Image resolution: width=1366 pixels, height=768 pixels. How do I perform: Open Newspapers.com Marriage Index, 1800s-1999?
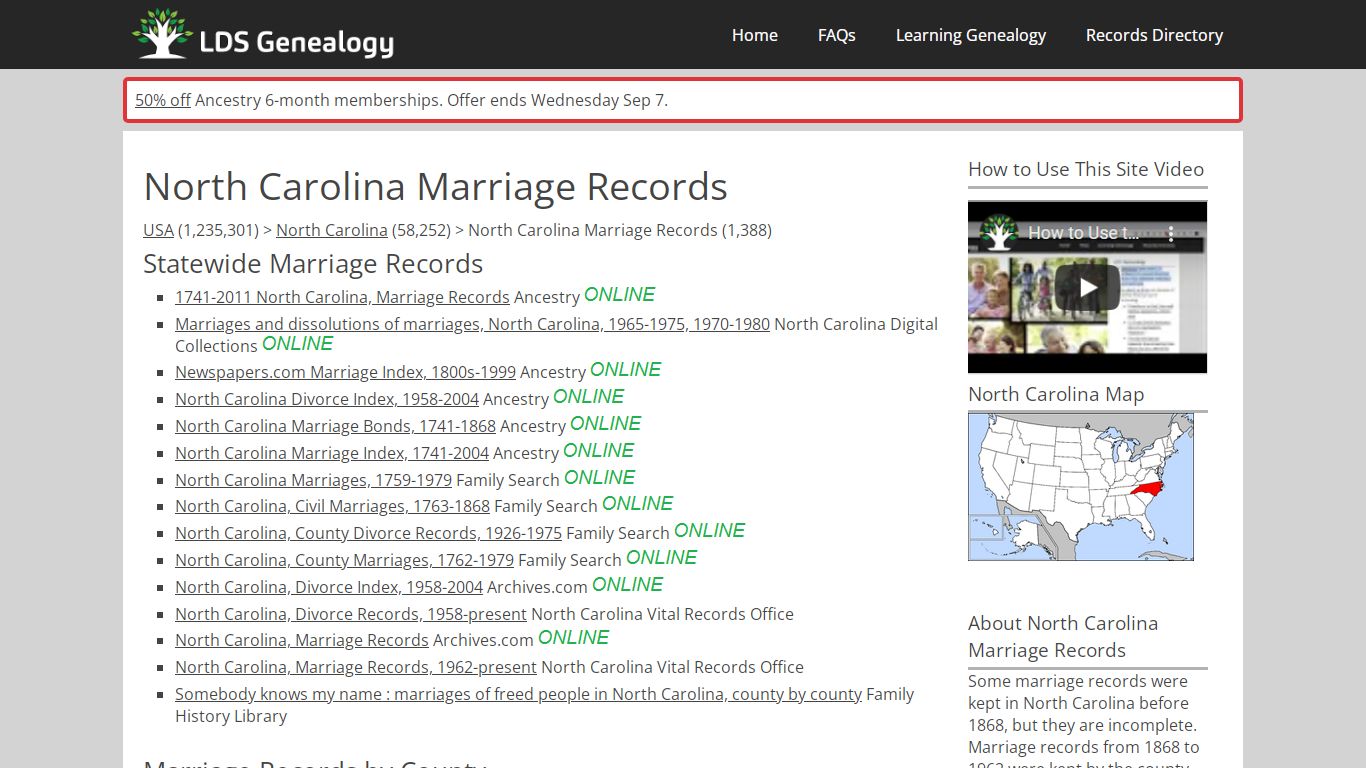pyautogui.click(x=345, y=372)
